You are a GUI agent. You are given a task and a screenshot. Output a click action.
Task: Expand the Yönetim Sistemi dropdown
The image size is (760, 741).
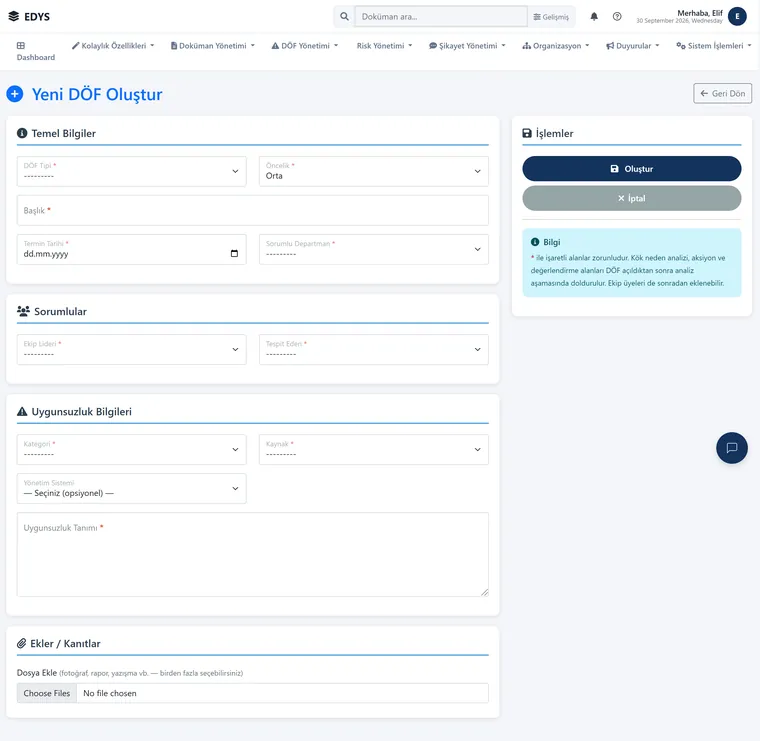(131, 489)
